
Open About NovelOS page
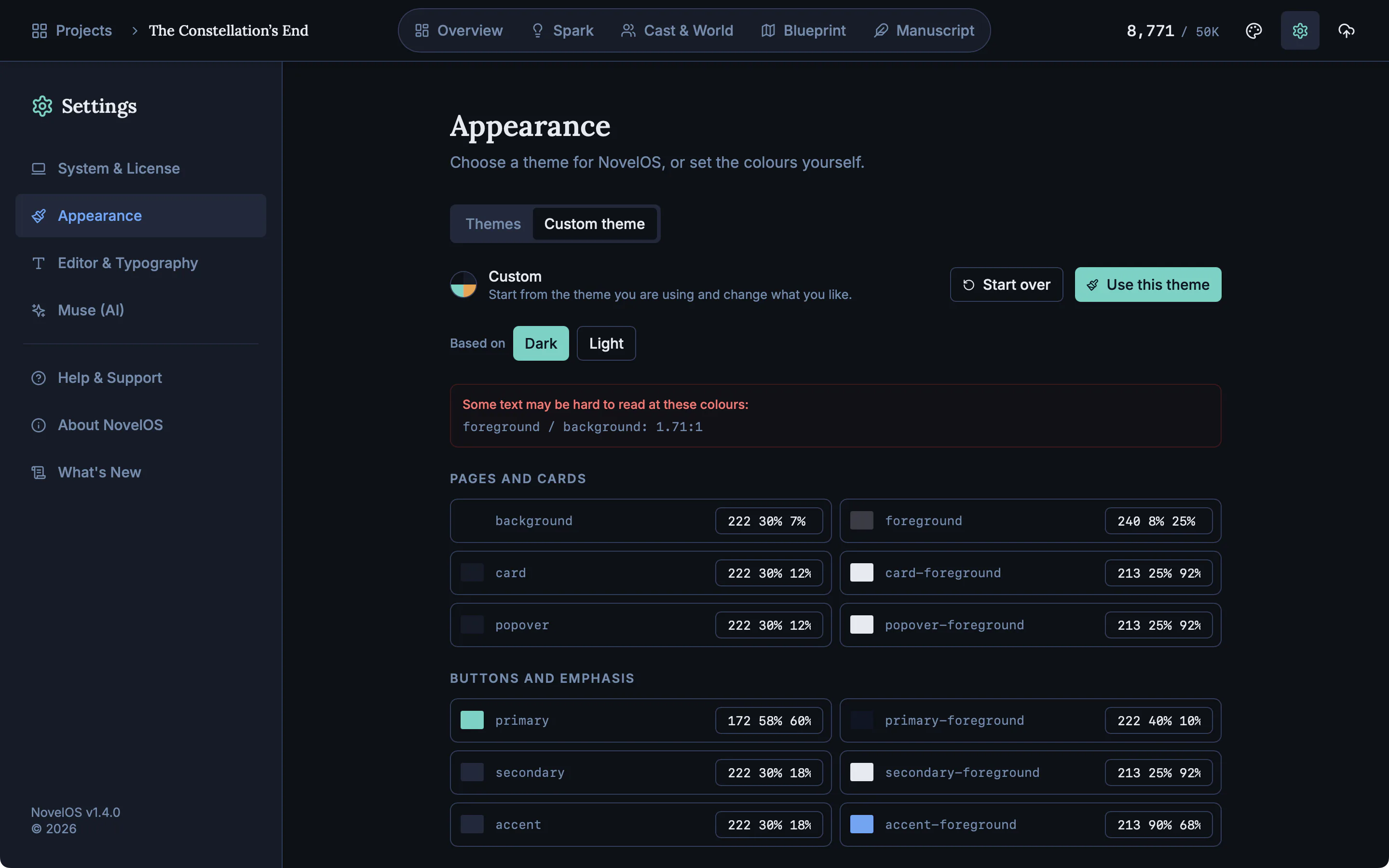[x=141, y=425]
